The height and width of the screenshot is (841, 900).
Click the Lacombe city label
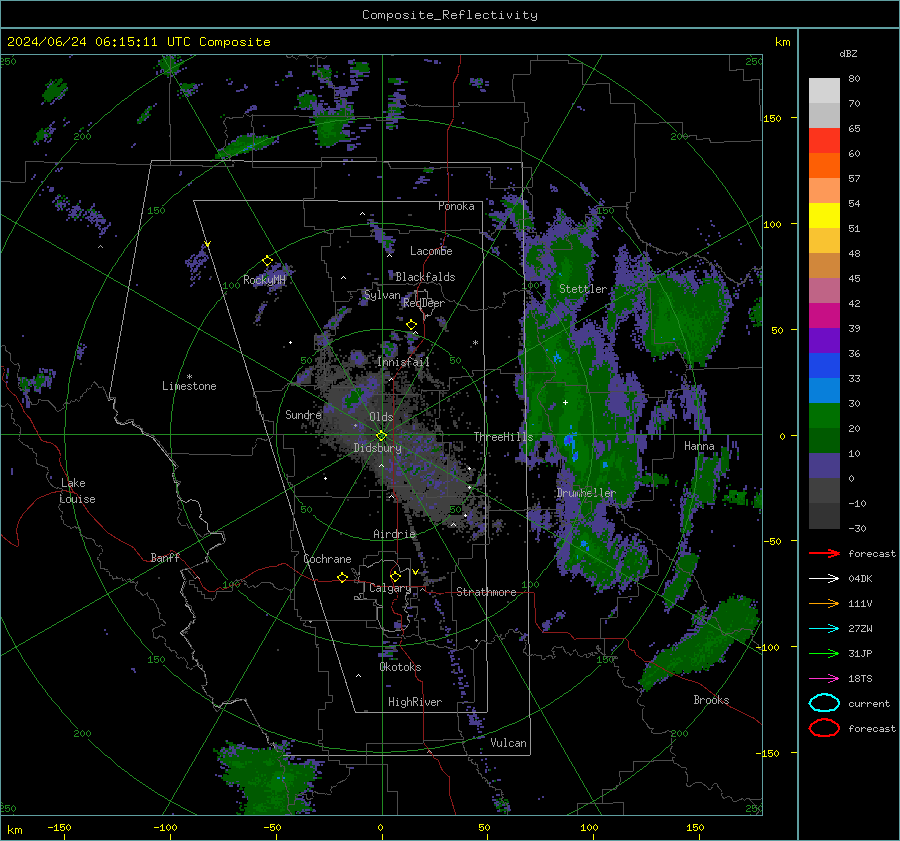(x=431, y=251)
